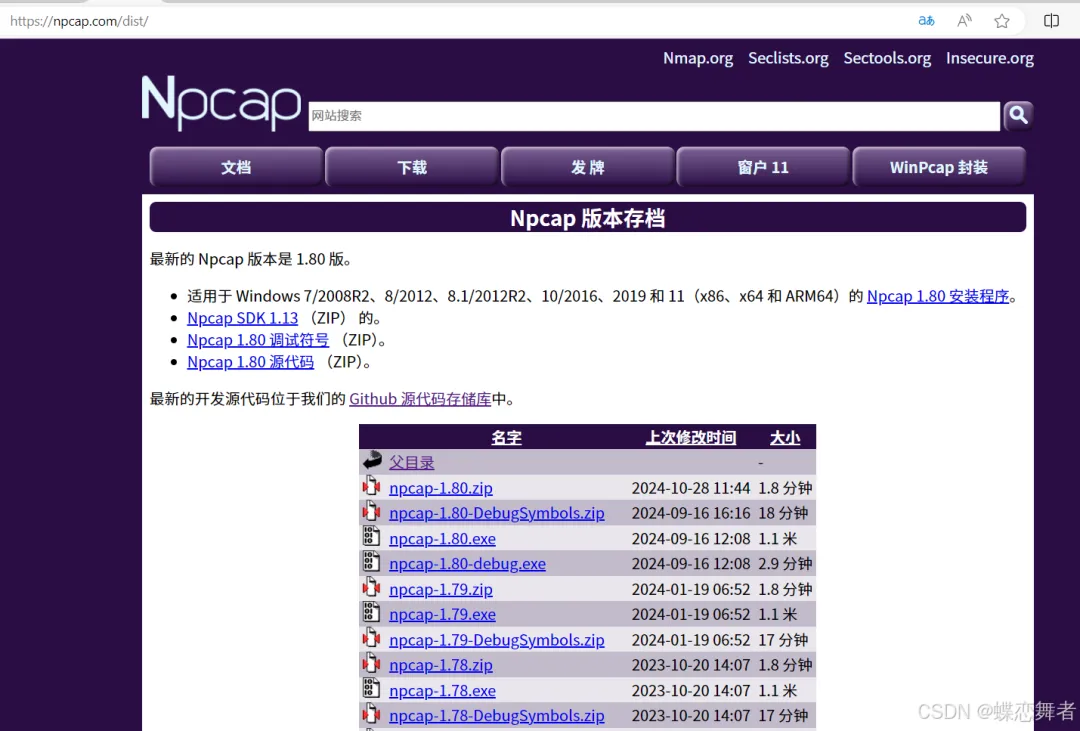Download npcap-1.79.exe
This screenshot has height=731, width=1080.
point(442,615)
